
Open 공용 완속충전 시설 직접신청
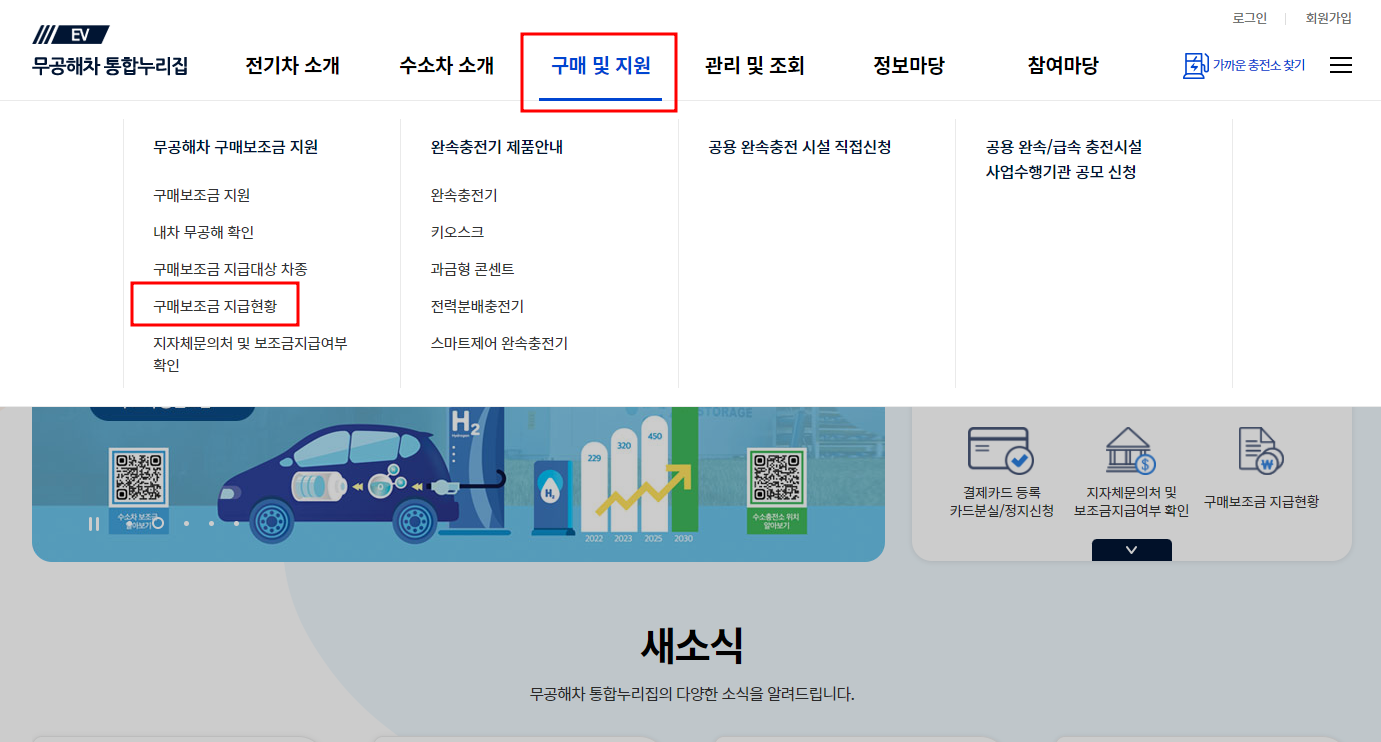click(800, 147)
